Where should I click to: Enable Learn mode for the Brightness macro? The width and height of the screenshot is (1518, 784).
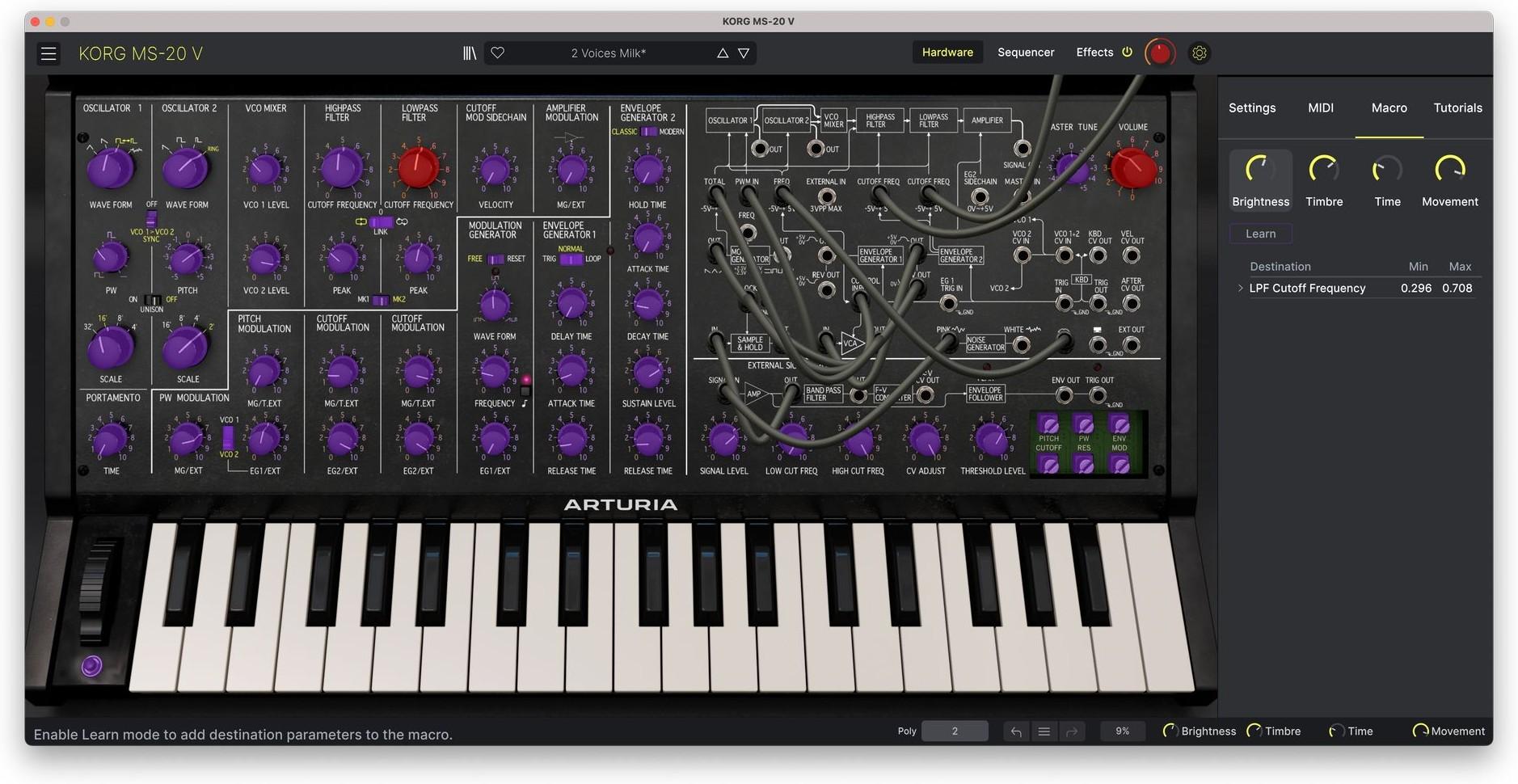tap(1260, 233)
